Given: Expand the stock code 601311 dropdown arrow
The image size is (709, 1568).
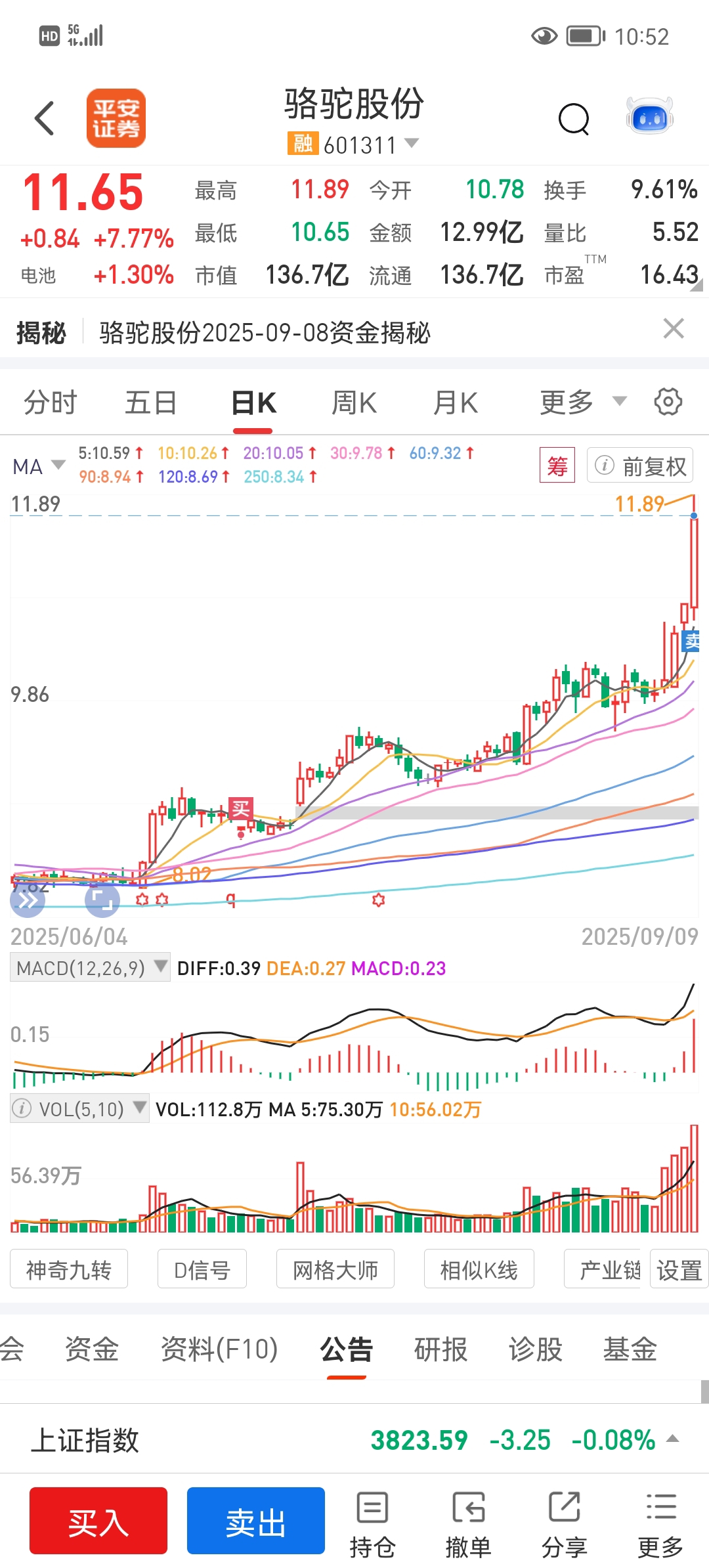Looking at the screenshot, I should [412, 142].
